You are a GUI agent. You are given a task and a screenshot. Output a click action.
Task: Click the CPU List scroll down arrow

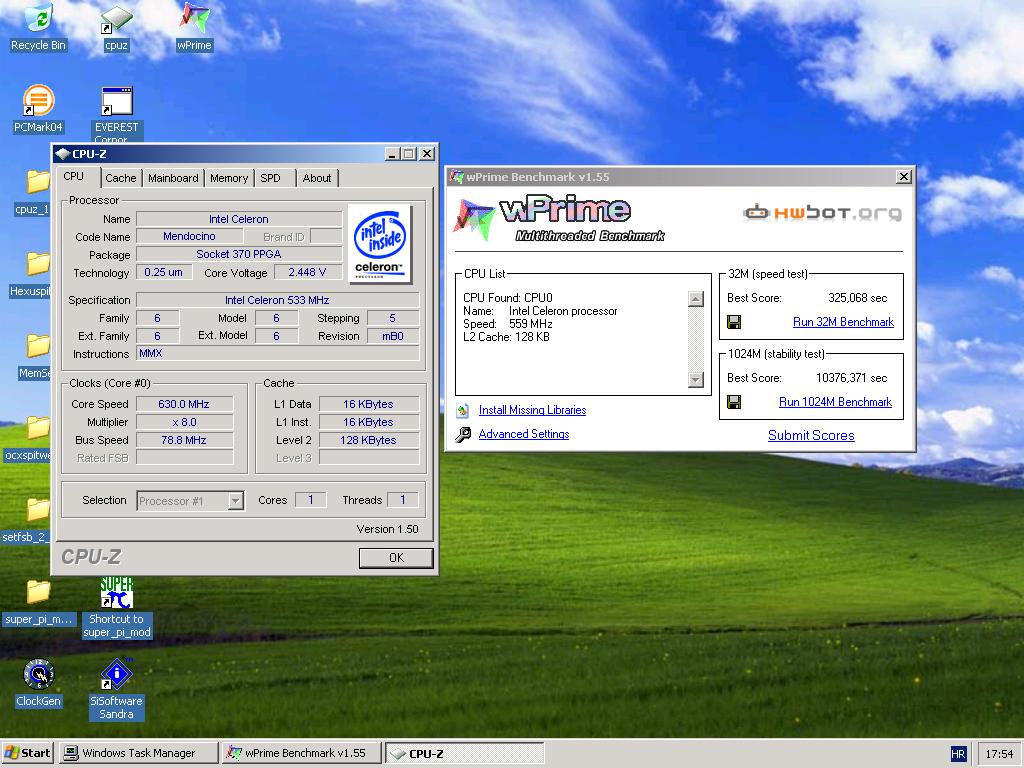[696, 379]
